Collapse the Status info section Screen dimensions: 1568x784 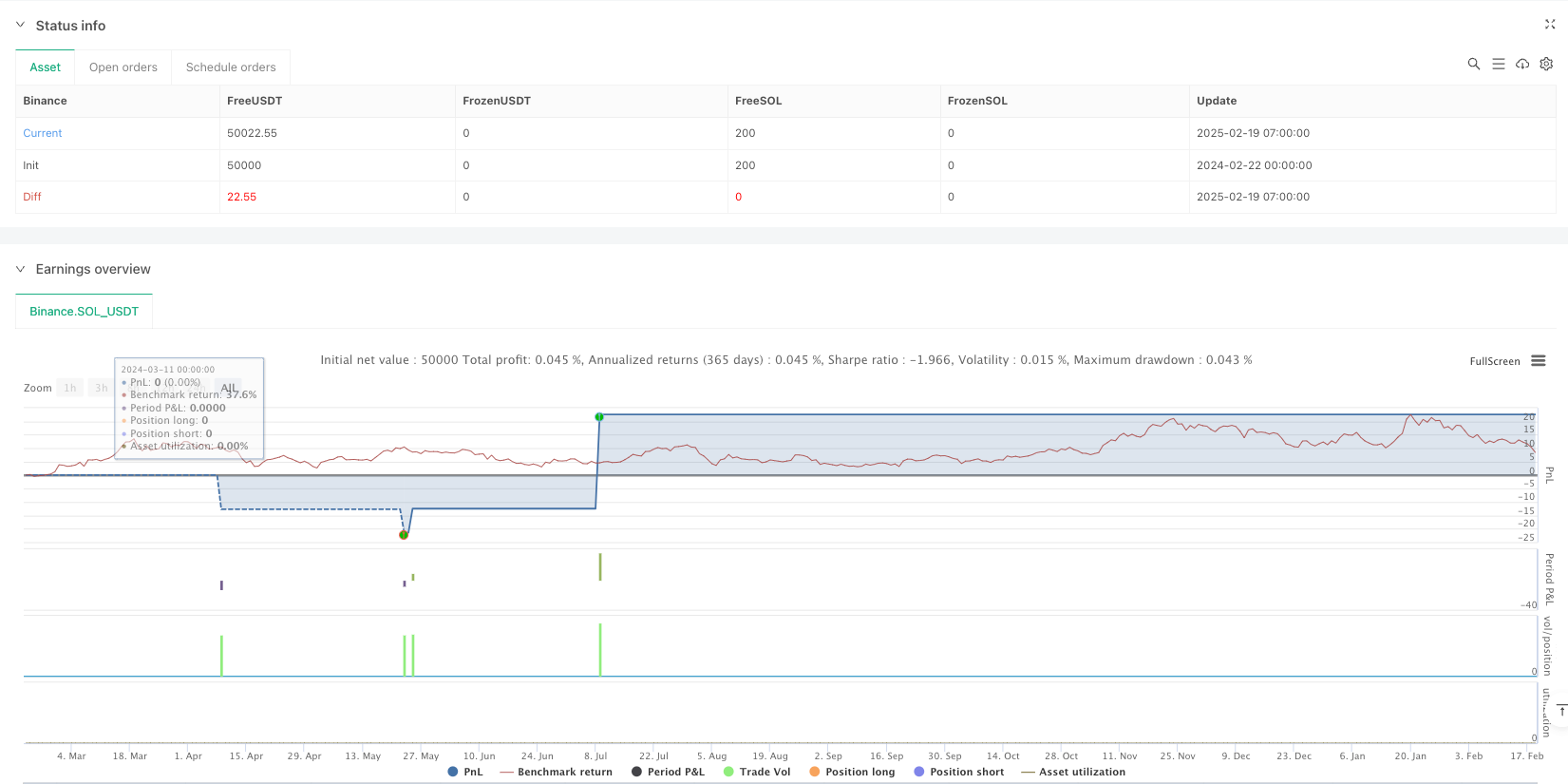tap(20, 25)
